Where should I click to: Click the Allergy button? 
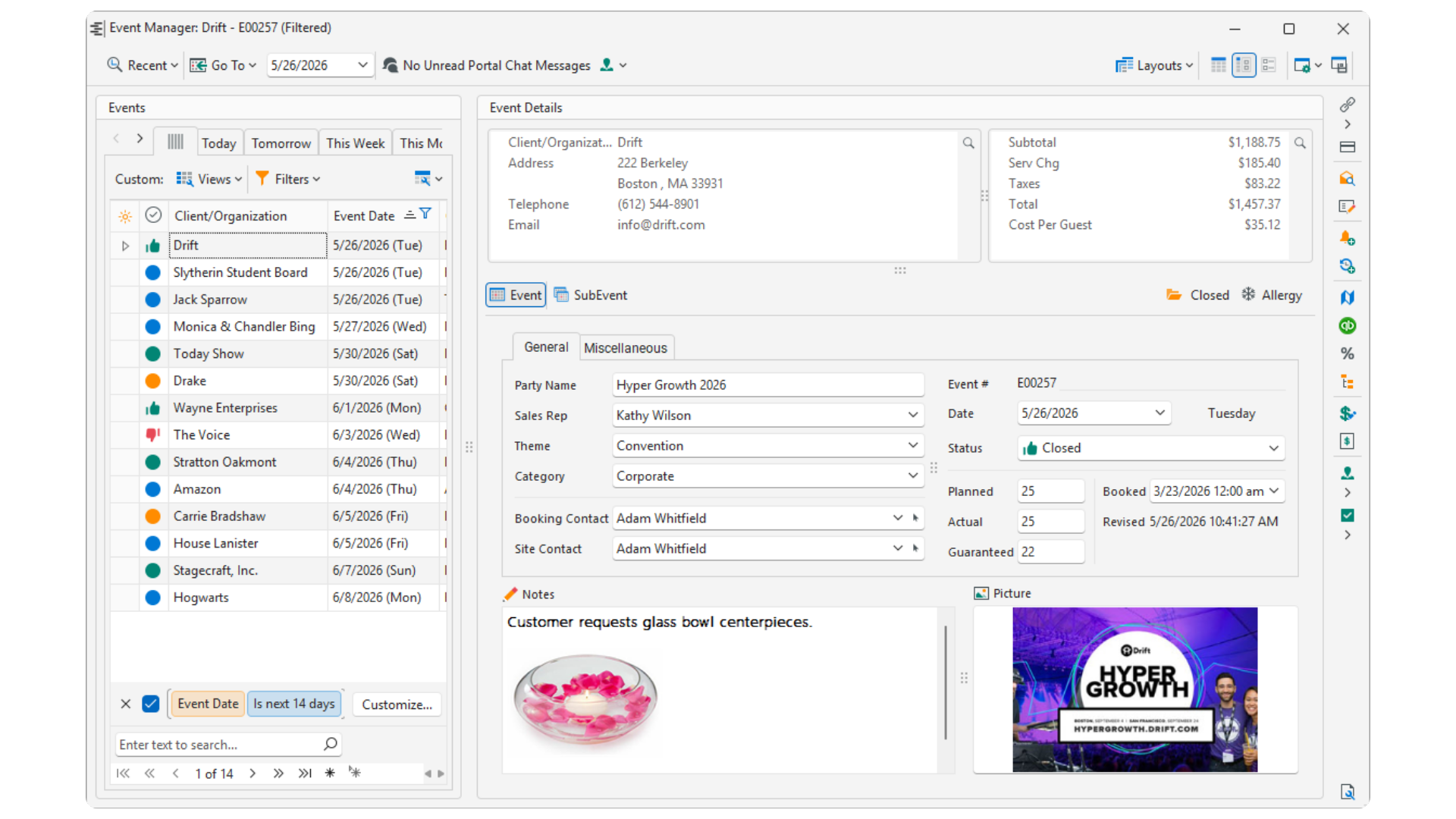[1272, 295]
